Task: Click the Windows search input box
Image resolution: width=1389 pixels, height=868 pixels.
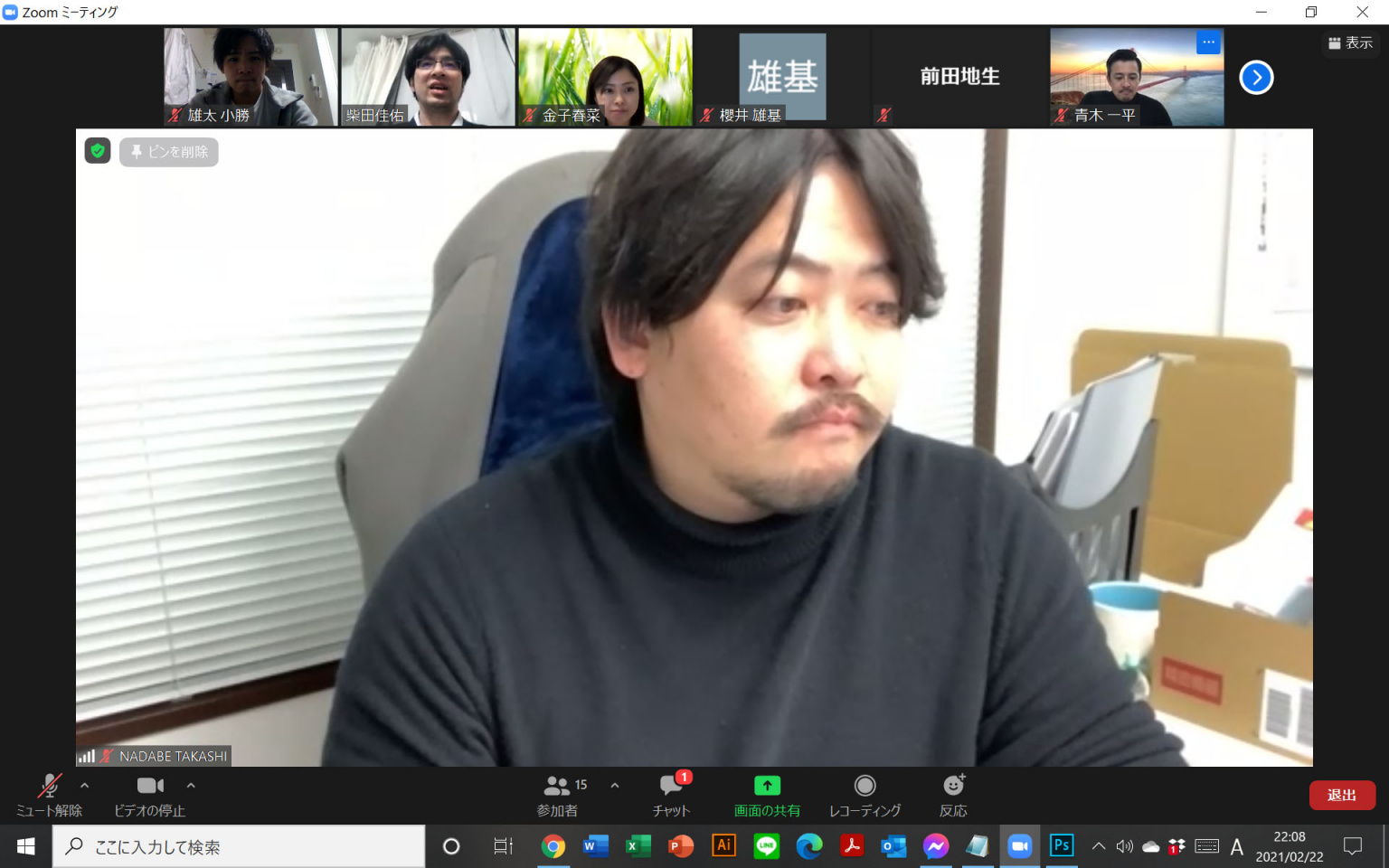Action: click(x=240, y=846)
